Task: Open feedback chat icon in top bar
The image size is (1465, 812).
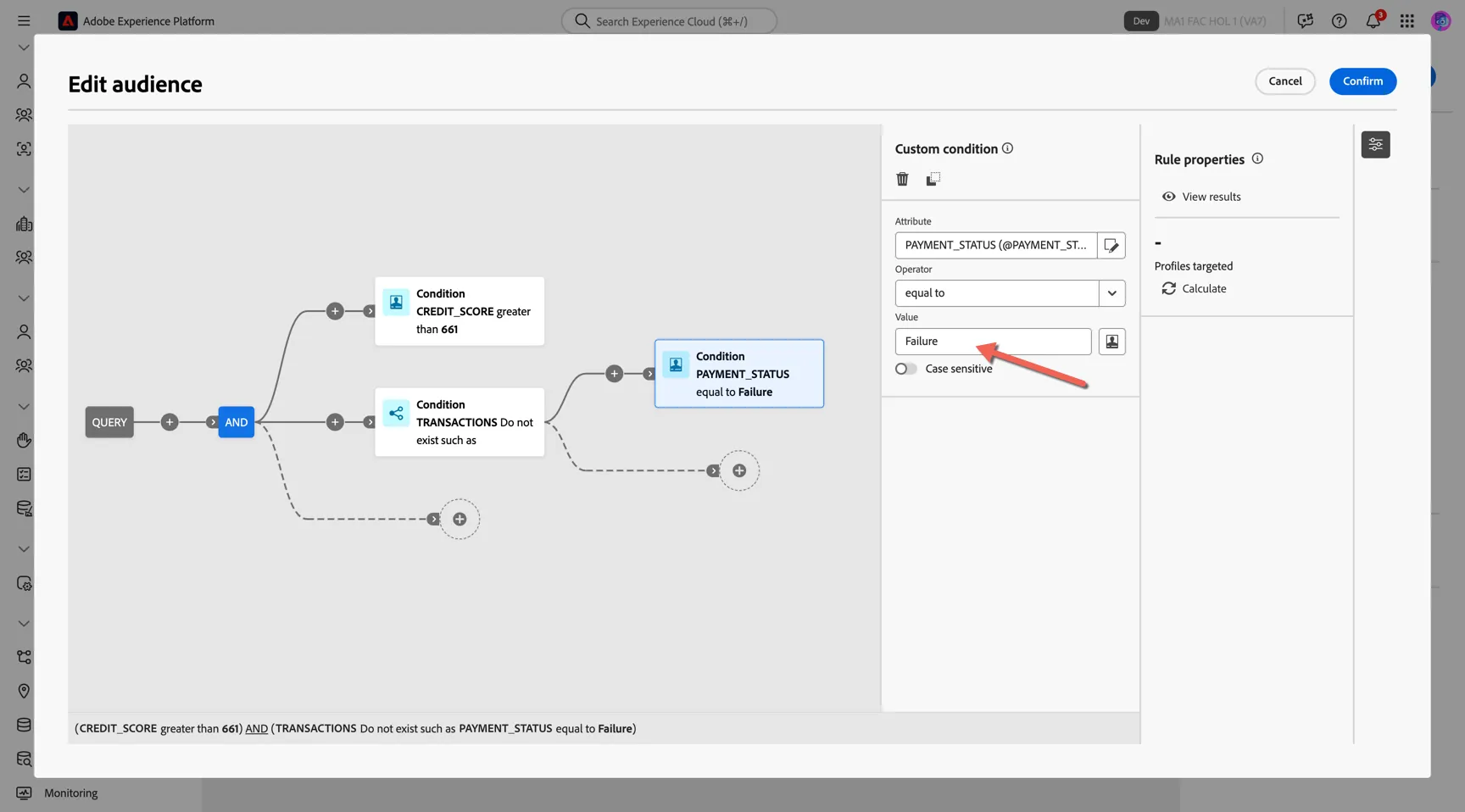Action: coord(1305,21)
